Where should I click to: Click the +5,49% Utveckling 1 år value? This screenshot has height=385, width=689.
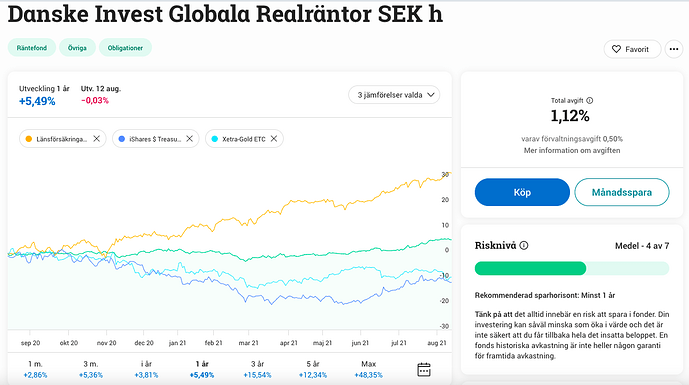point(37,102)
